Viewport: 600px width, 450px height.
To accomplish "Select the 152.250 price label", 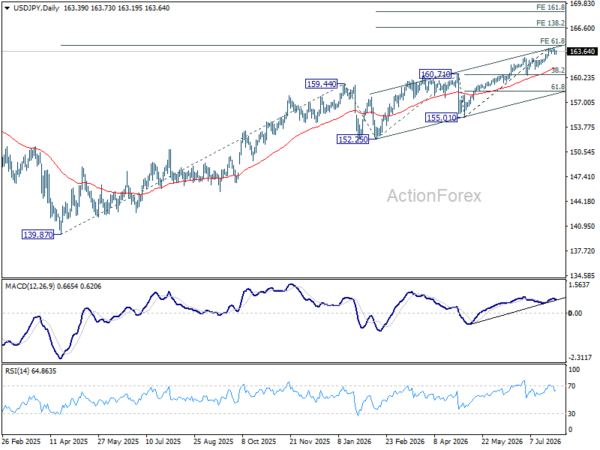I will tap(353, 139).
